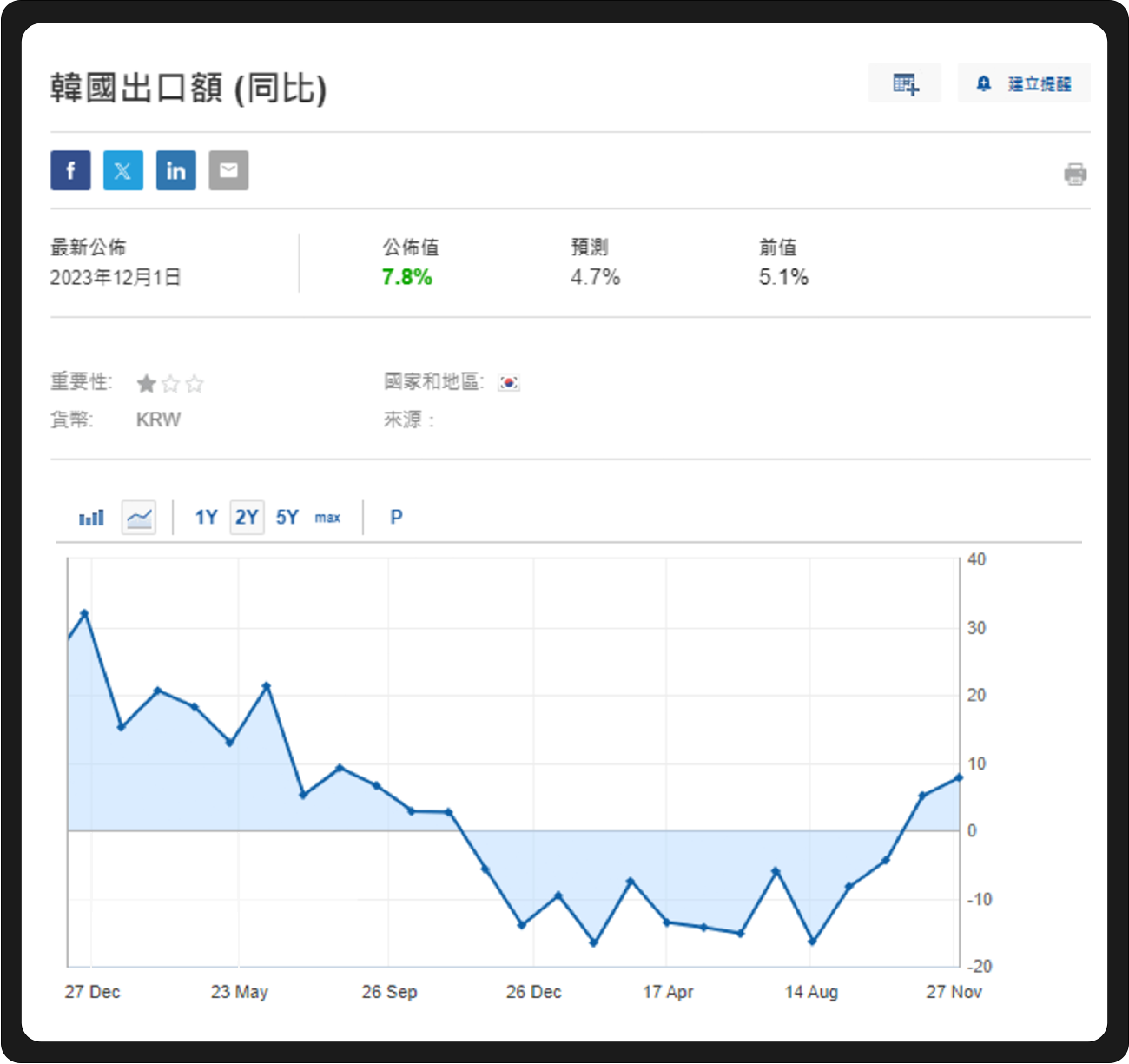Select the 1Y time range

pyautogui.click(x=206, y=517)
